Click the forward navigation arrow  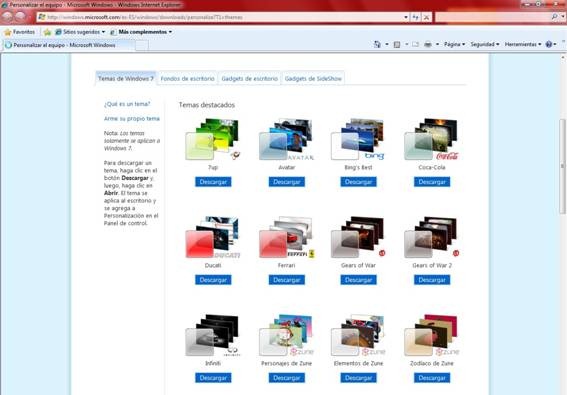click(21, 17)
